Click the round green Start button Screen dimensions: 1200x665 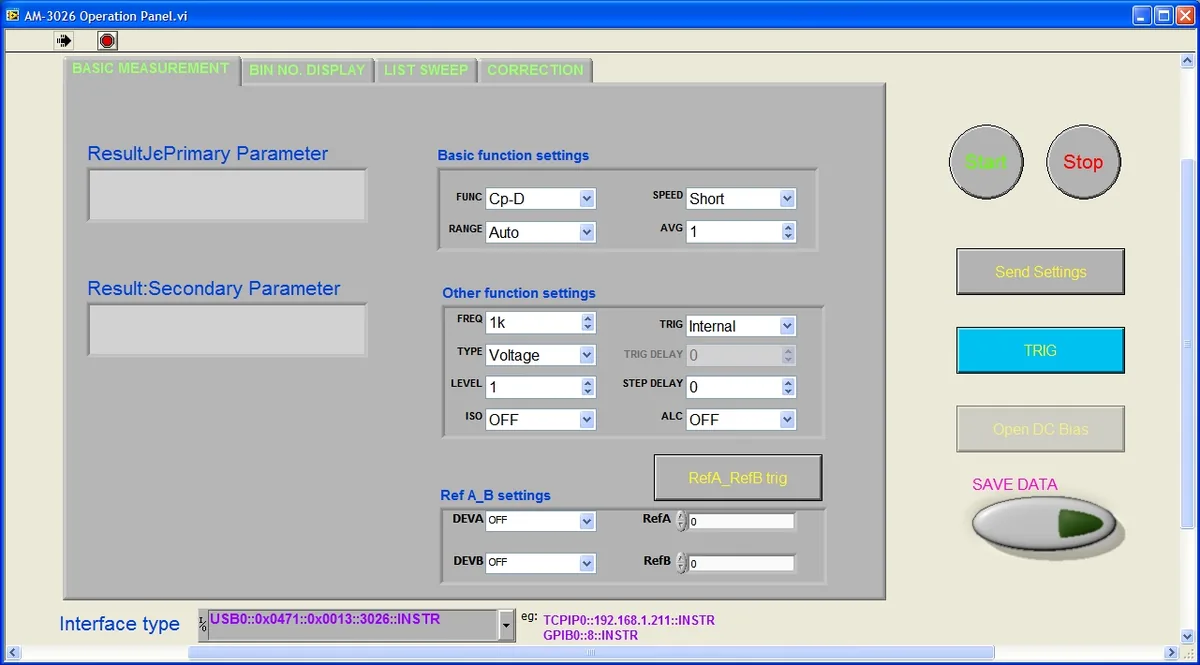(986, 162)
